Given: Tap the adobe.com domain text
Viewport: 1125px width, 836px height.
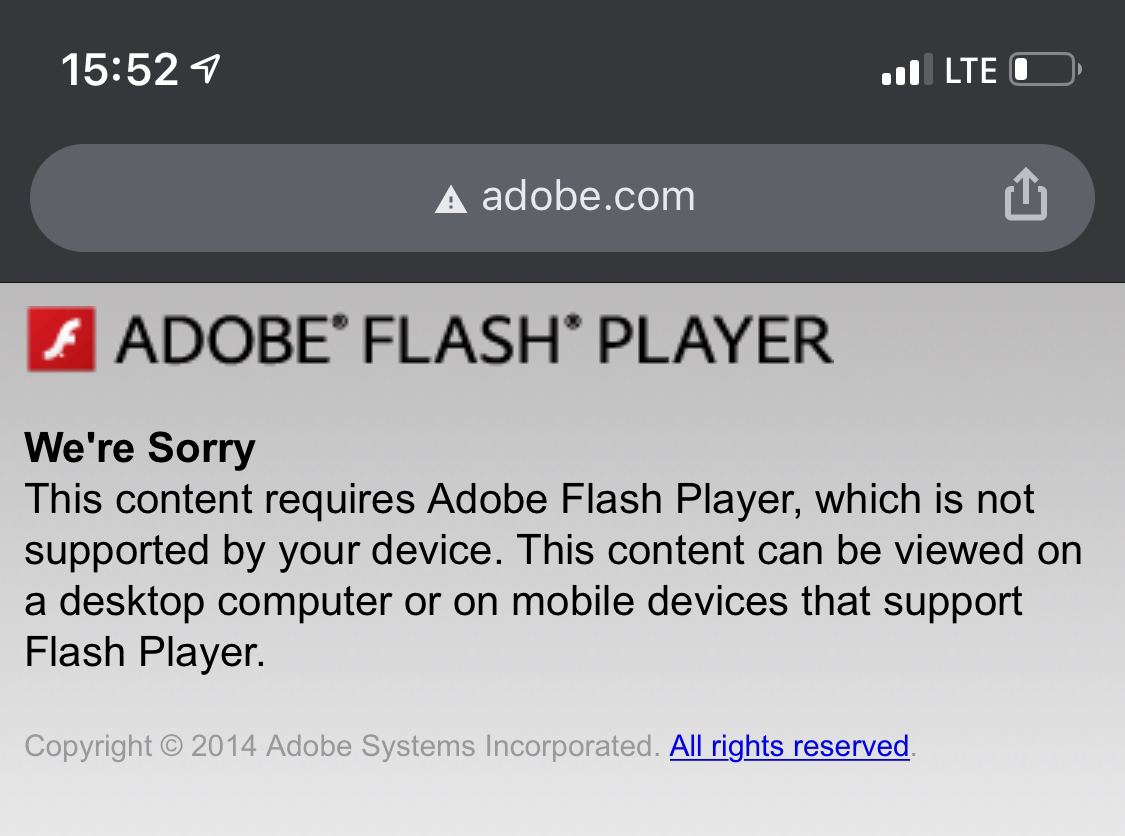Looking at the screenshot, I should pos(588,196).
